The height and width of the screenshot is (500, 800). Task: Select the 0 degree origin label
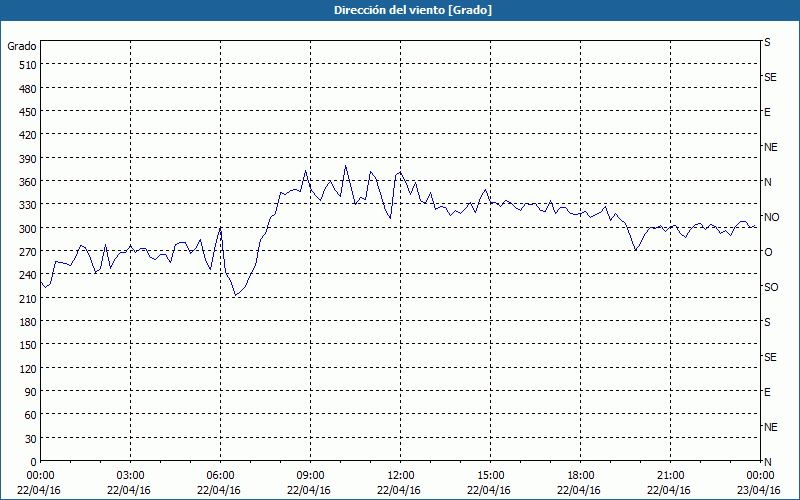[x=34, y=462]
